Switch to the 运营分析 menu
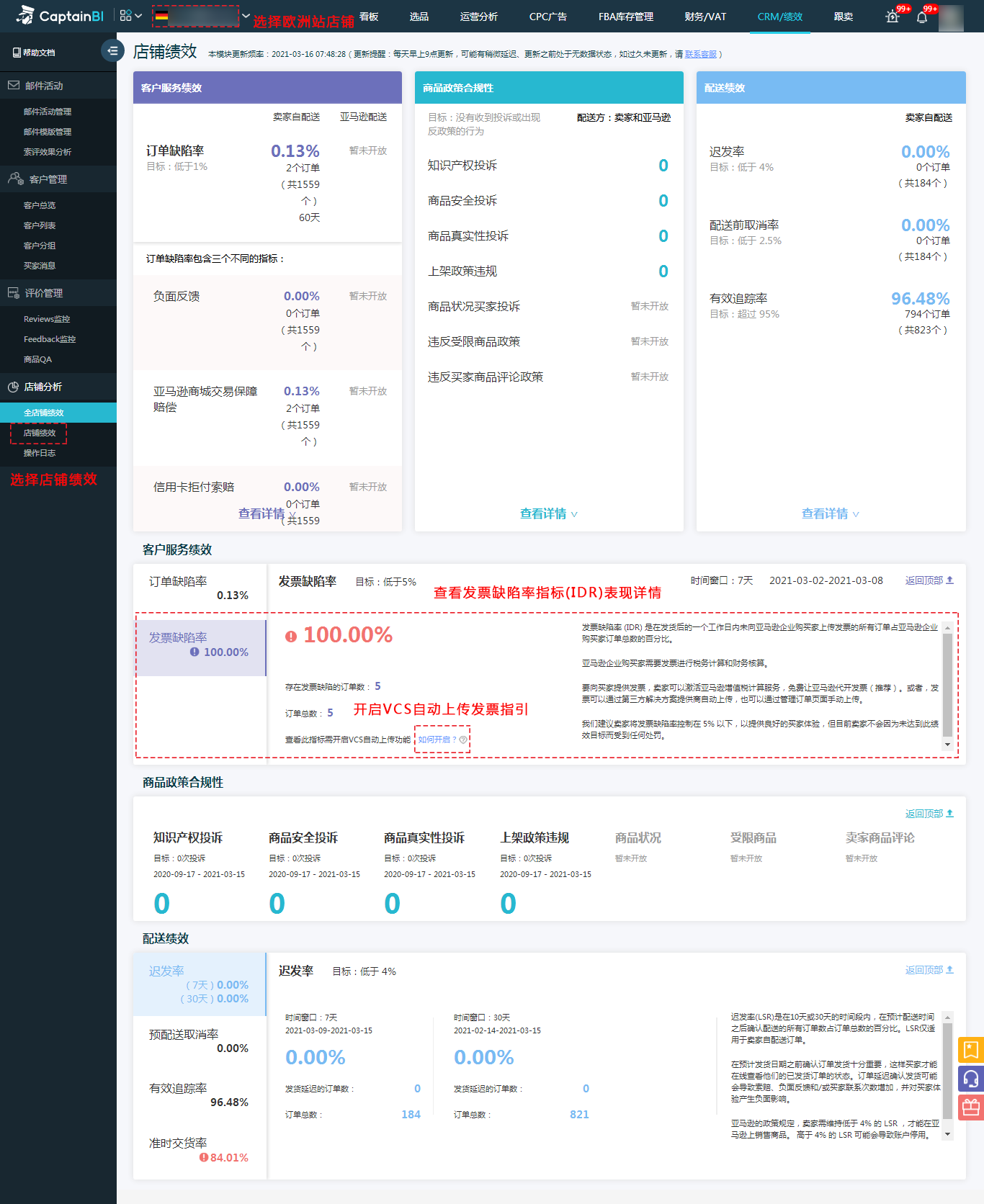The height and width of the screenshot is (1204, 984). (x=478, y=17)
